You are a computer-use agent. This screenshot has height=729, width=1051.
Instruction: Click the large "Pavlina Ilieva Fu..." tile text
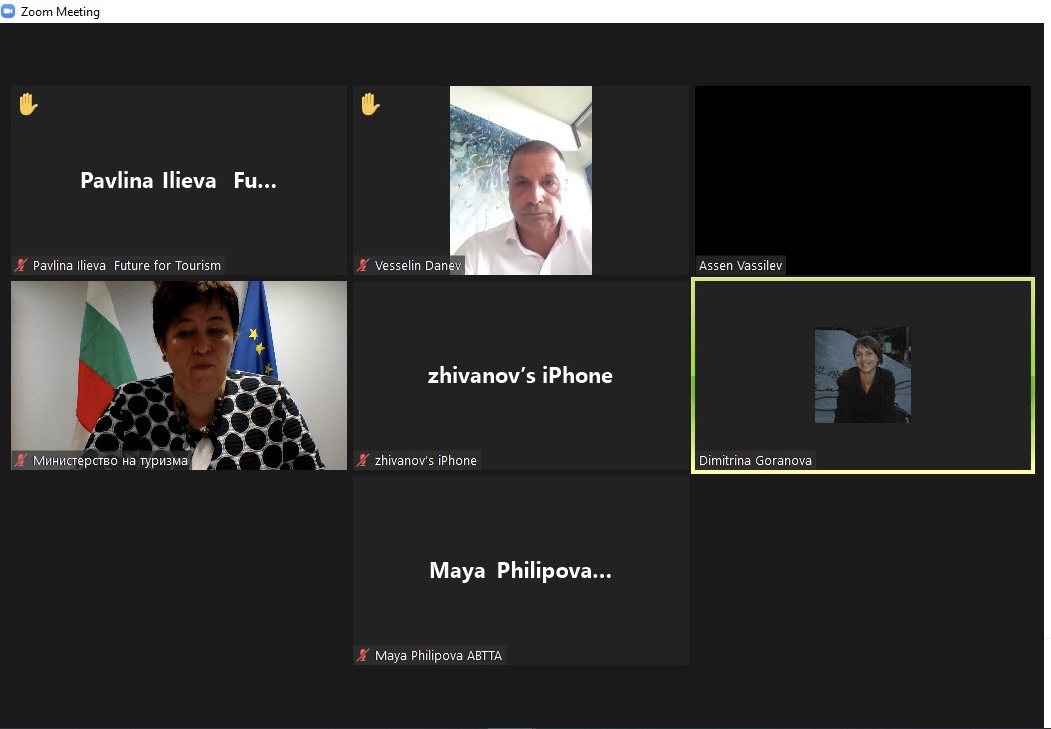pos(178,181)
